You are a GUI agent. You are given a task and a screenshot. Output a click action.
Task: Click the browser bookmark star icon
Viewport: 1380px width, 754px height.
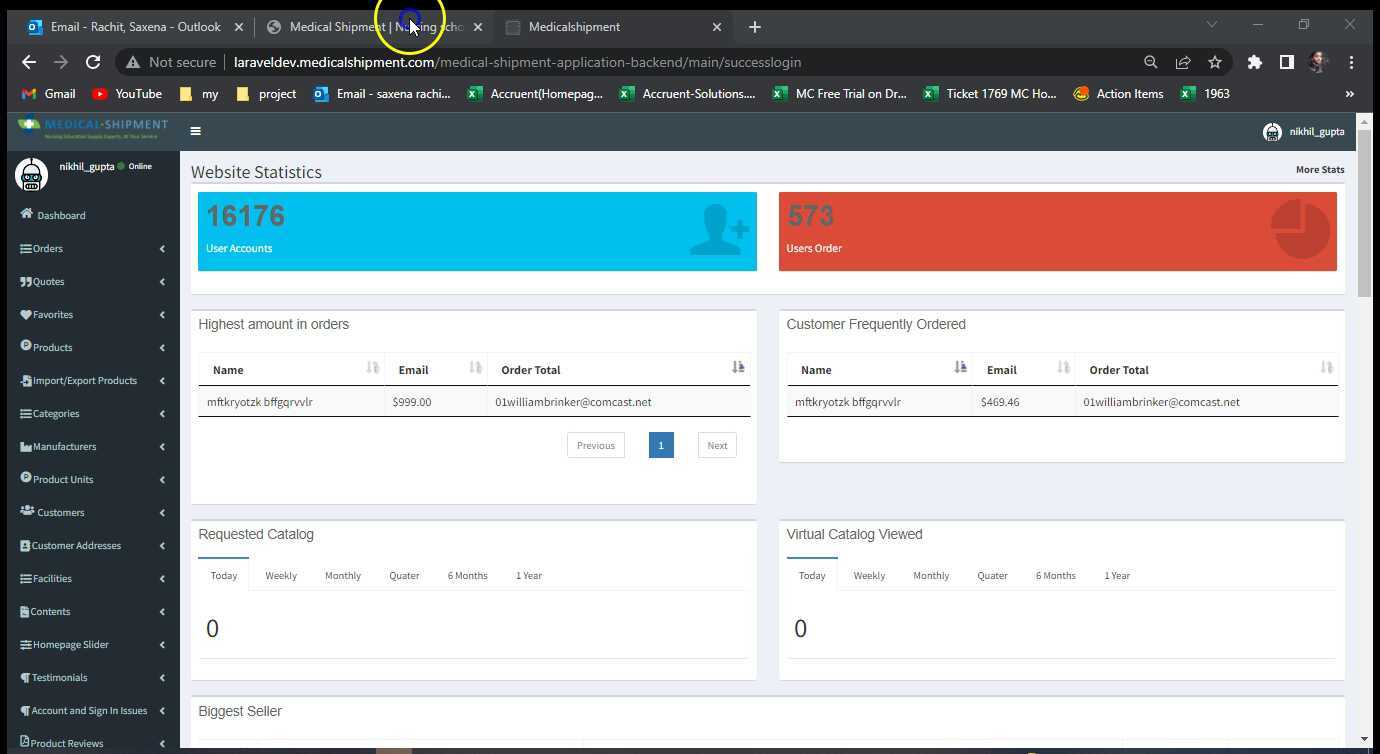(1214, 62)
